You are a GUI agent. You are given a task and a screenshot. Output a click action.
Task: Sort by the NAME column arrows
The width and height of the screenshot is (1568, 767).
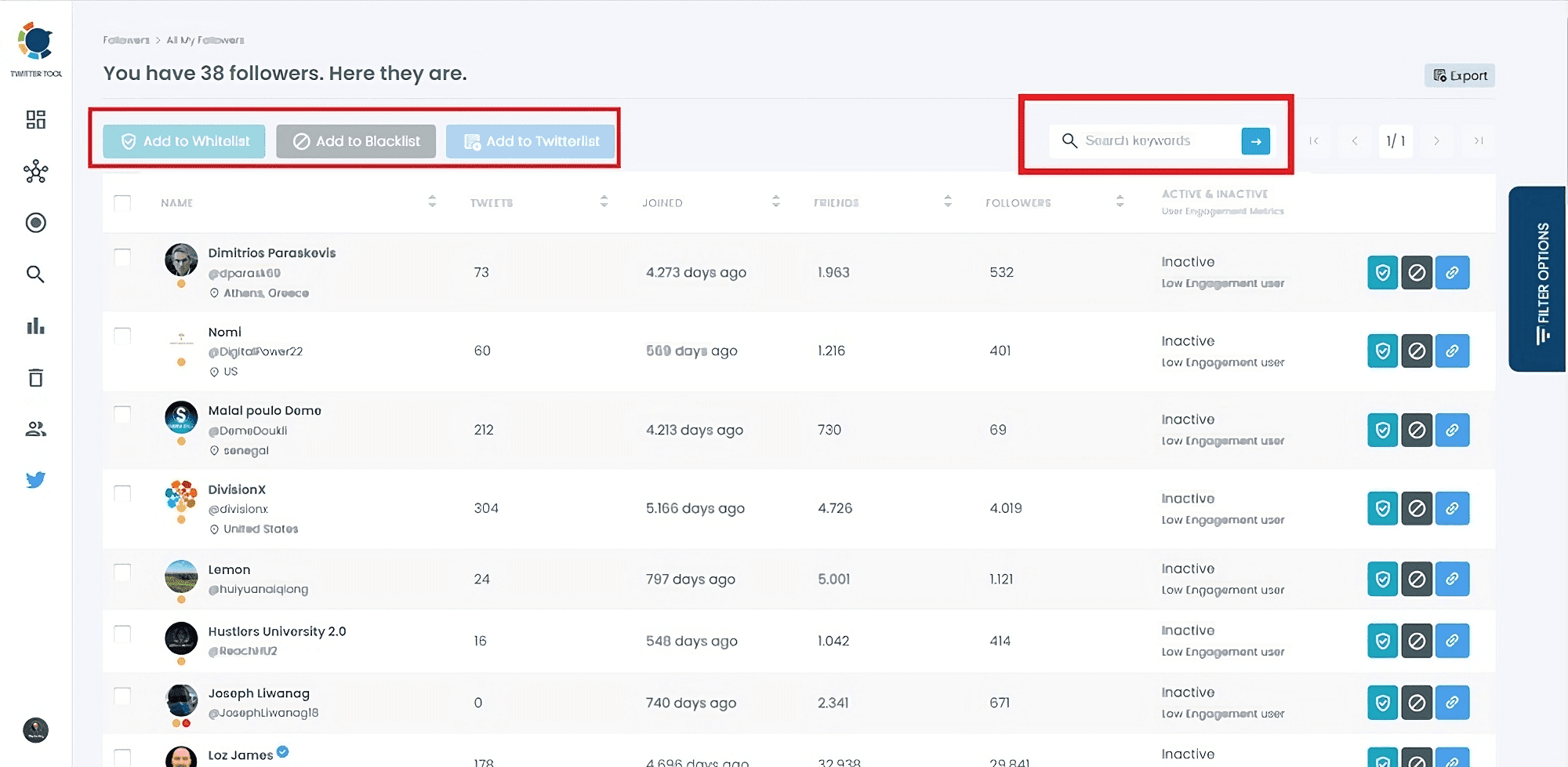pos(432,202)
